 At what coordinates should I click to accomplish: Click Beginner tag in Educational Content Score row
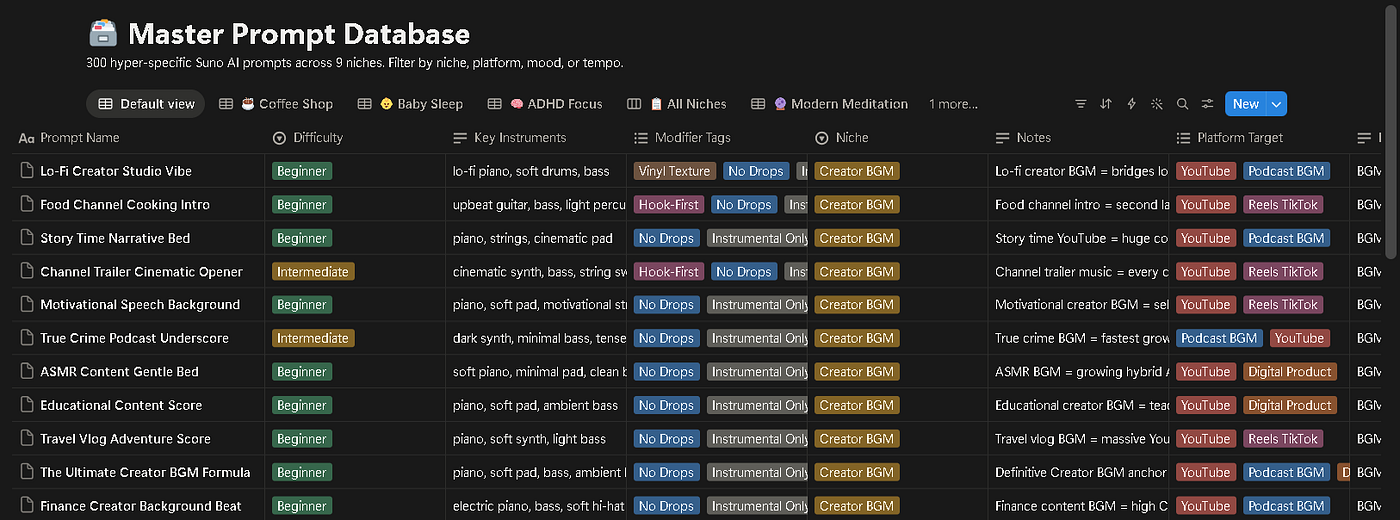[x=302, y=405]
